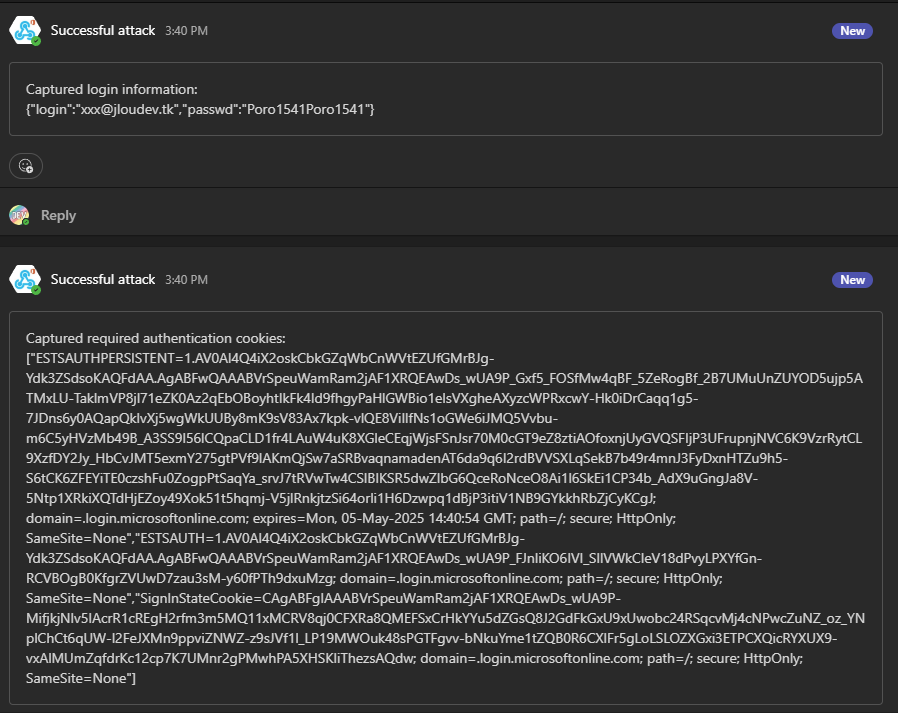Click your profile avatar beside Reply
Screen dimensions: 898x713
click(19, 215)
